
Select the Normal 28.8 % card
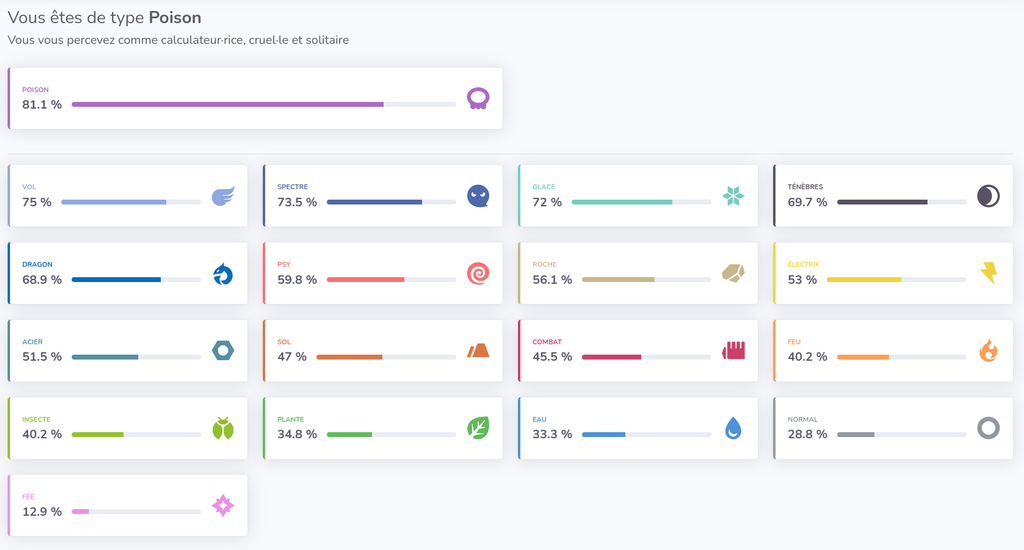coord(893,428)
